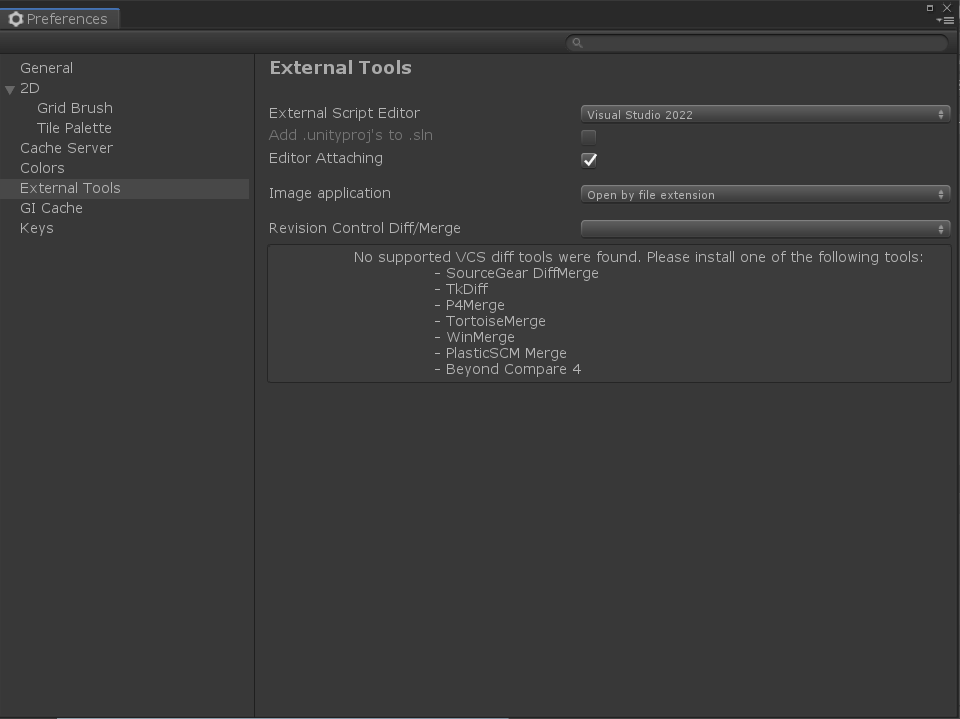Image resolution: width=960 pixels, height=719 pixels.
Task: Toggle Add .unityproj's to .sln checkbox
Action: [589, 137]
